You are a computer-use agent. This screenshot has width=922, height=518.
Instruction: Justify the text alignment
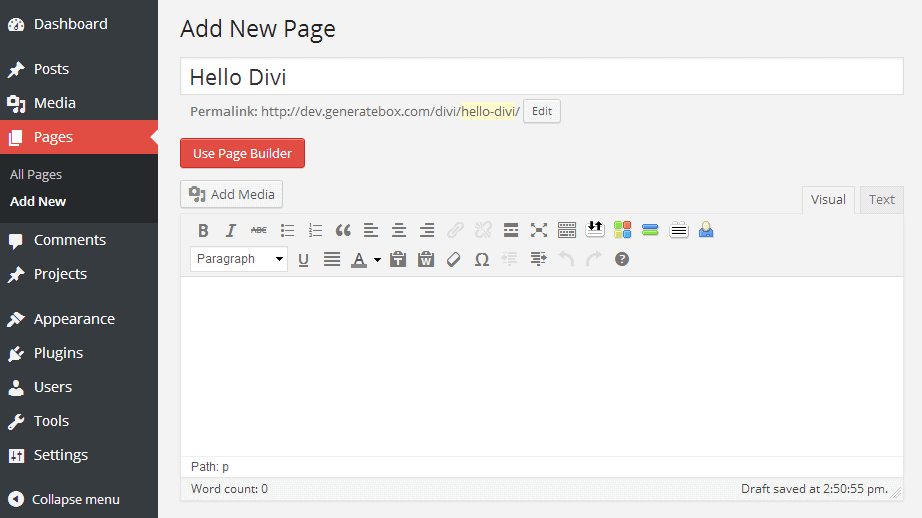point(332,259)
